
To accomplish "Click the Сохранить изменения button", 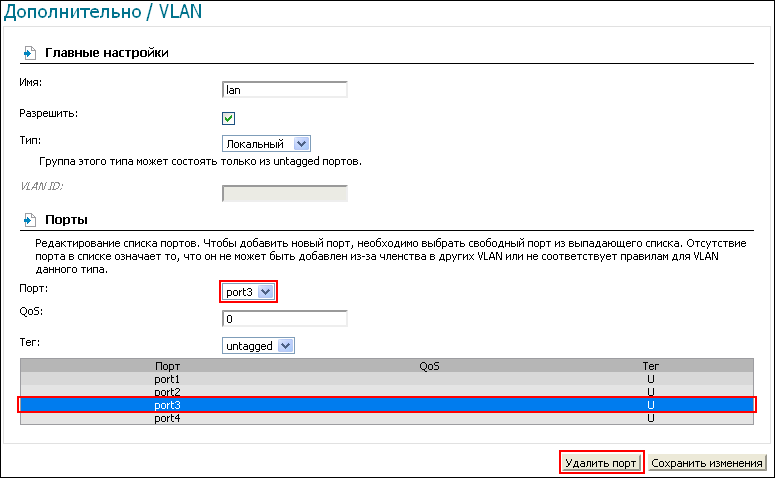I will click(x=707, y=463).
